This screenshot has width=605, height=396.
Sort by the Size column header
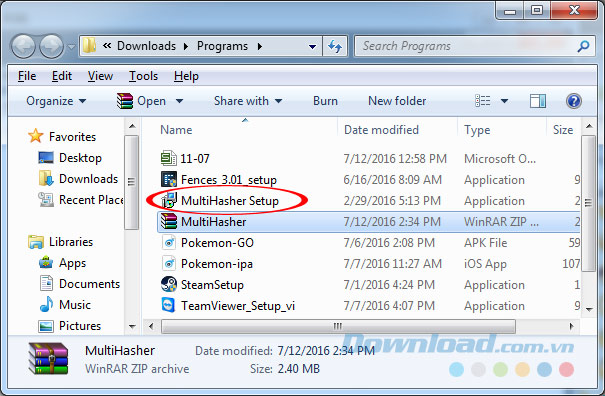(563, 130)
